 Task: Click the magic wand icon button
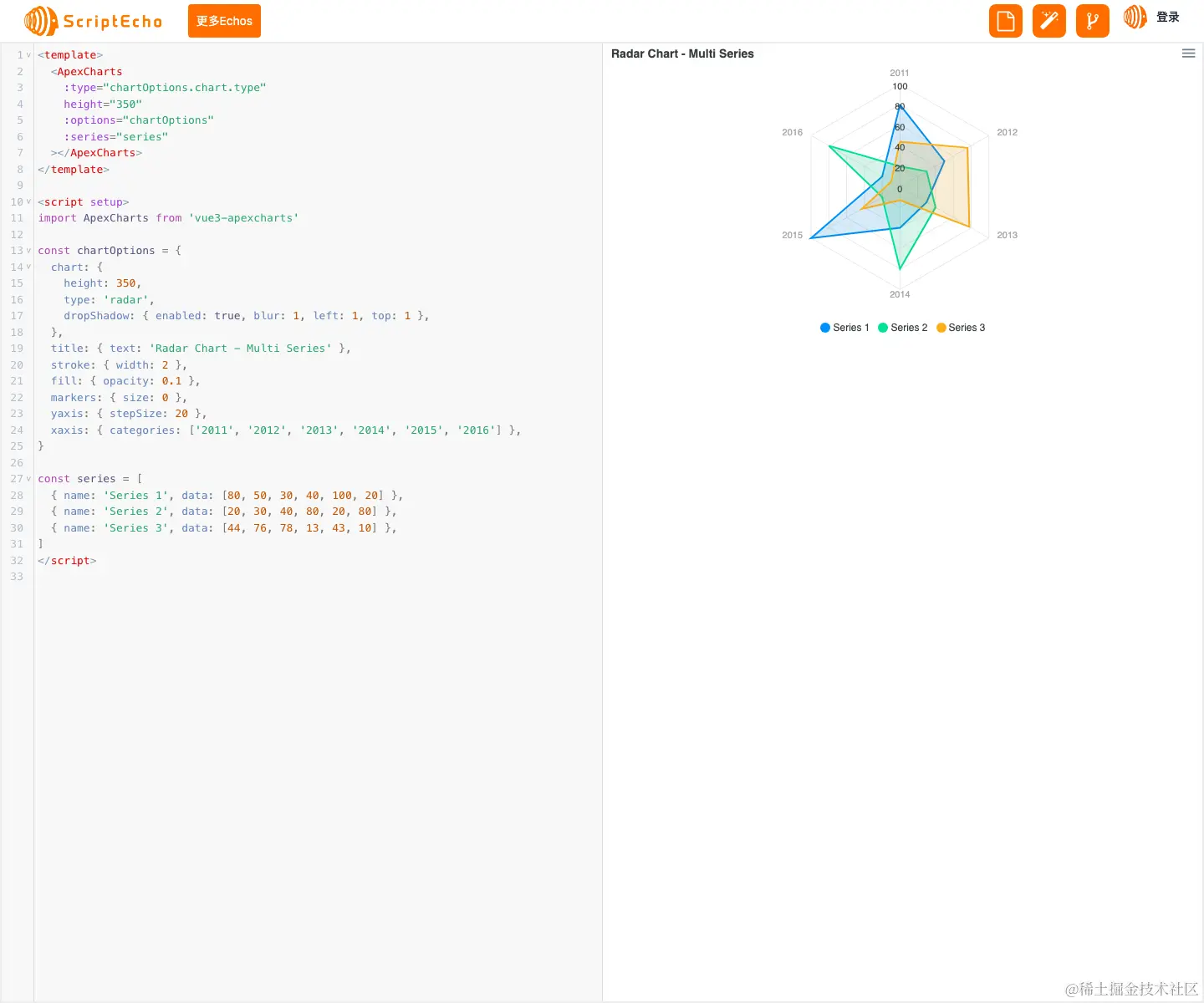[1049, 21]
